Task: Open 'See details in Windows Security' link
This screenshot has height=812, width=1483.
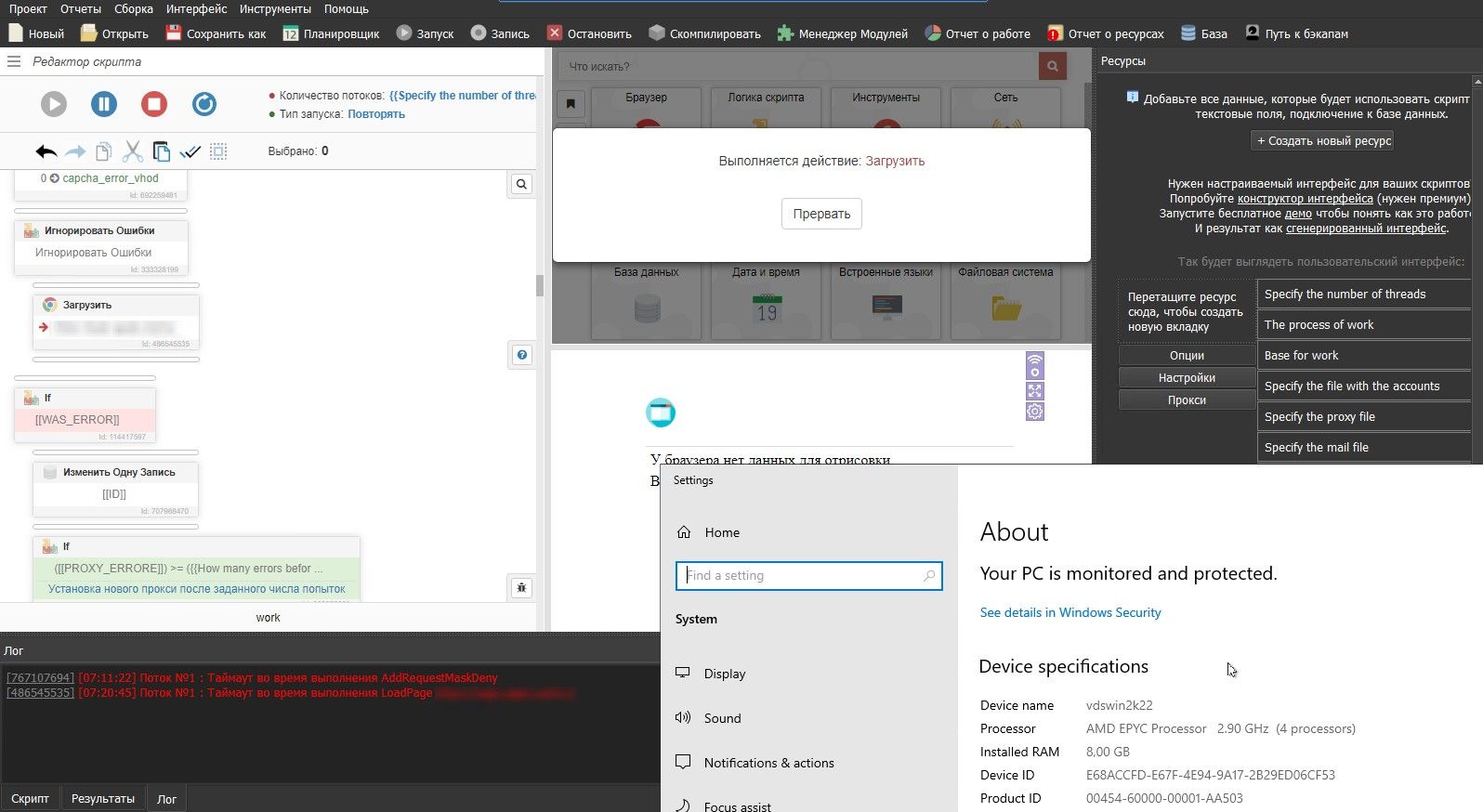Action: [1070, 612]
